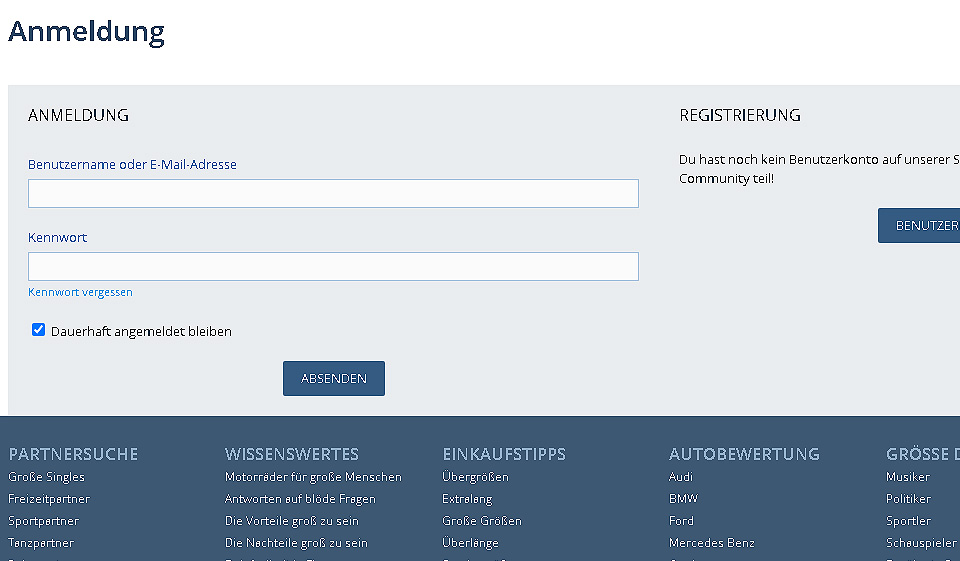Open the Extralang link
Viewport: 960px width, 561px height.
click(x=467, y=499)
